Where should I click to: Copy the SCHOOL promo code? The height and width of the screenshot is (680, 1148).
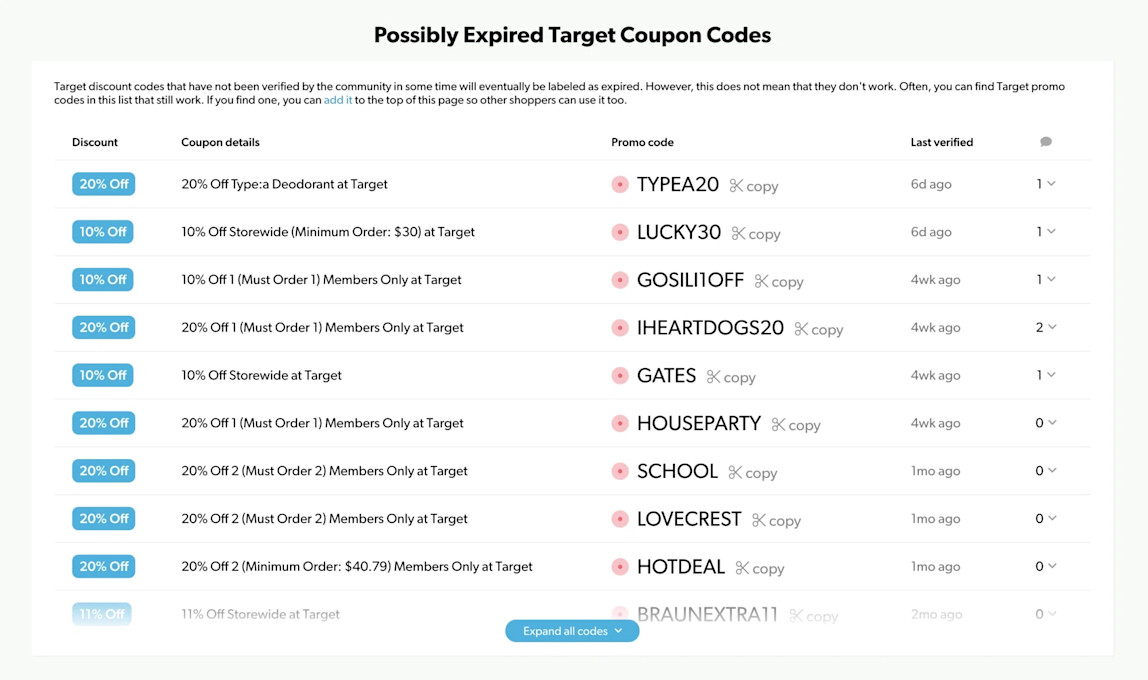tap(753, 473)
